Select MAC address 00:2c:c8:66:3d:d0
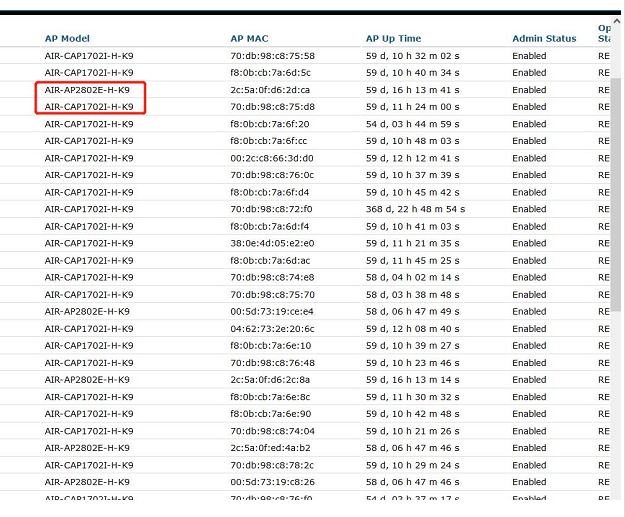Screen dimensions: 625x517 [x=272, y=158]
